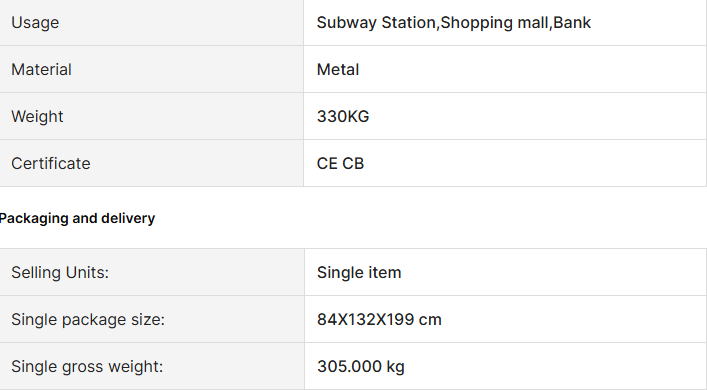Viewport: 707px width, 390px height.
Task: Click the blank space right of CE CB
Action: [534, 163]
